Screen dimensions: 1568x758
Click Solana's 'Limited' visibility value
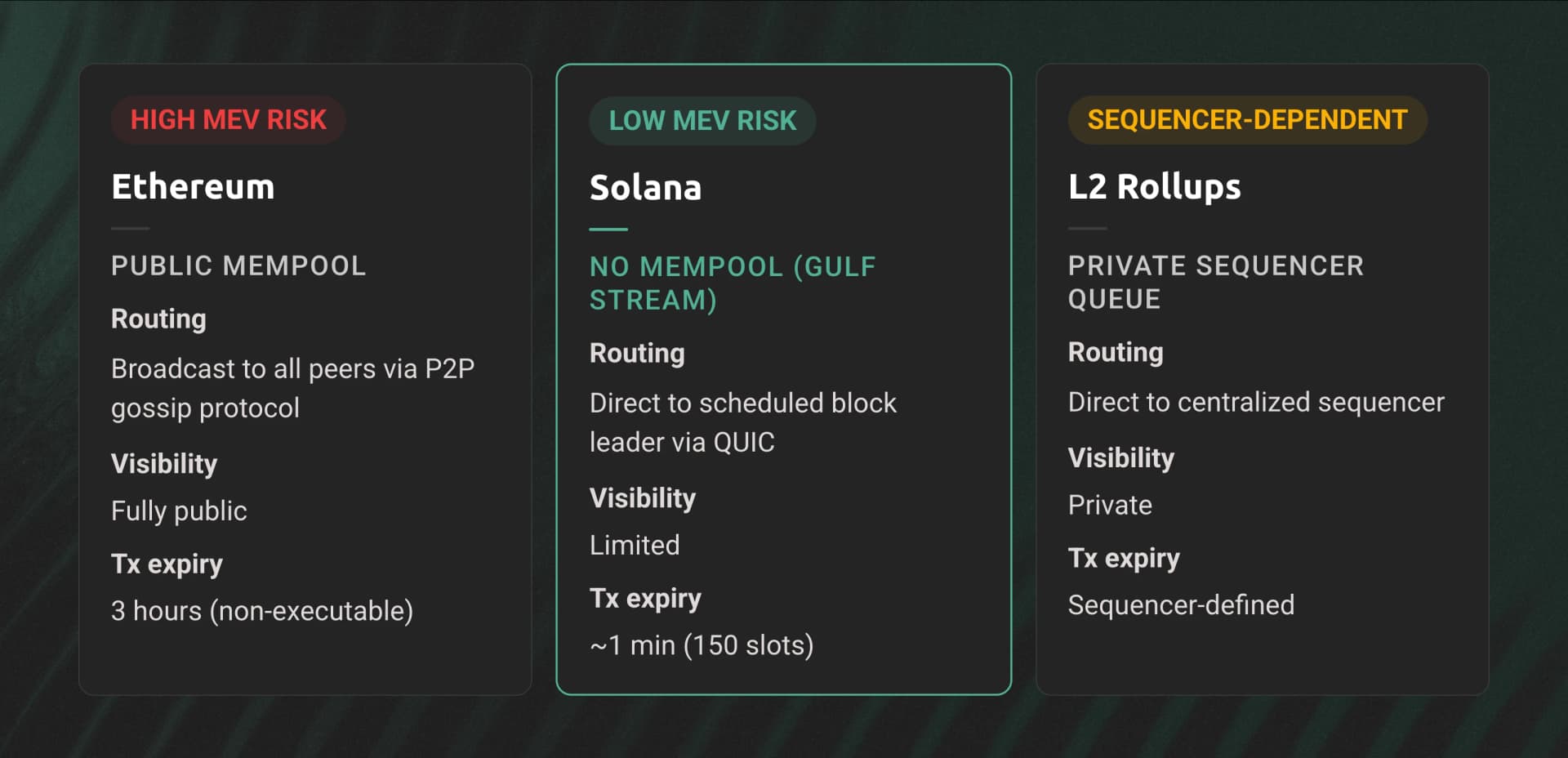pyautogui.click(x=635, y=545)
